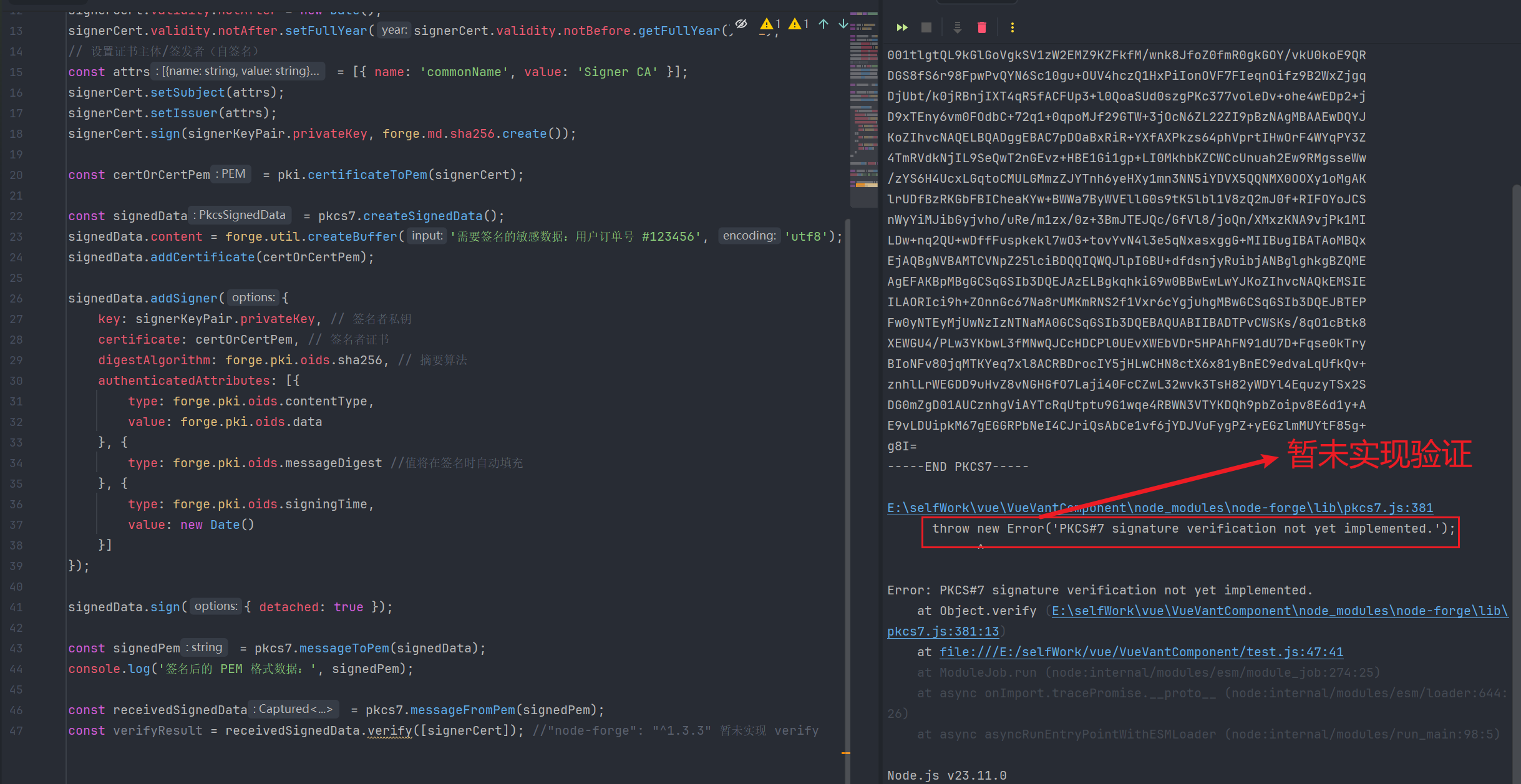Click the first yellow warning indicator
The height and width of the screenshot is (784, 1521).
[770, 24]
